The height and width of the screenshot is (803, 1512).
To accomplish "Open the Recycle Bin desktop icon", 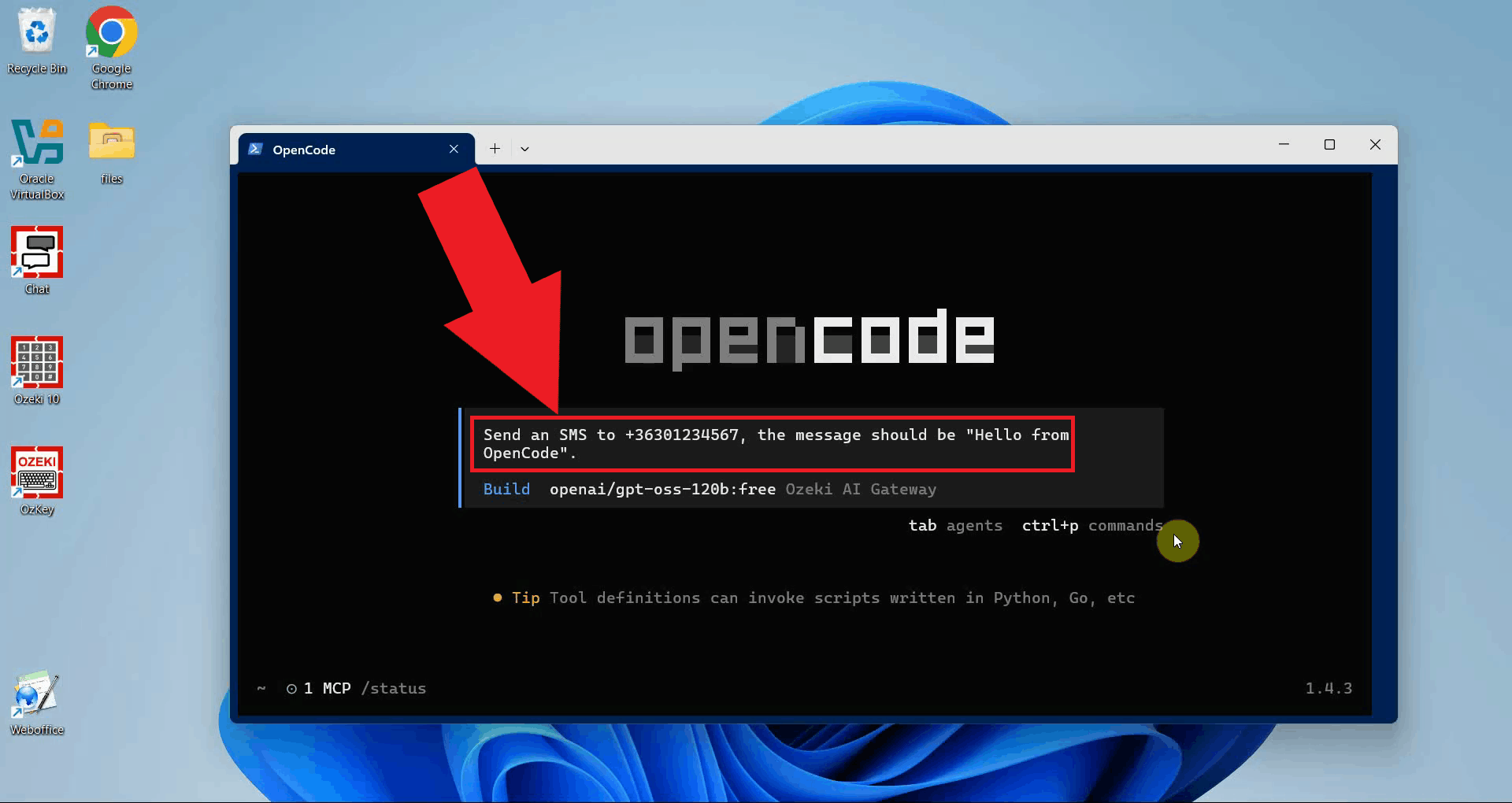I will tap(37, 41).
